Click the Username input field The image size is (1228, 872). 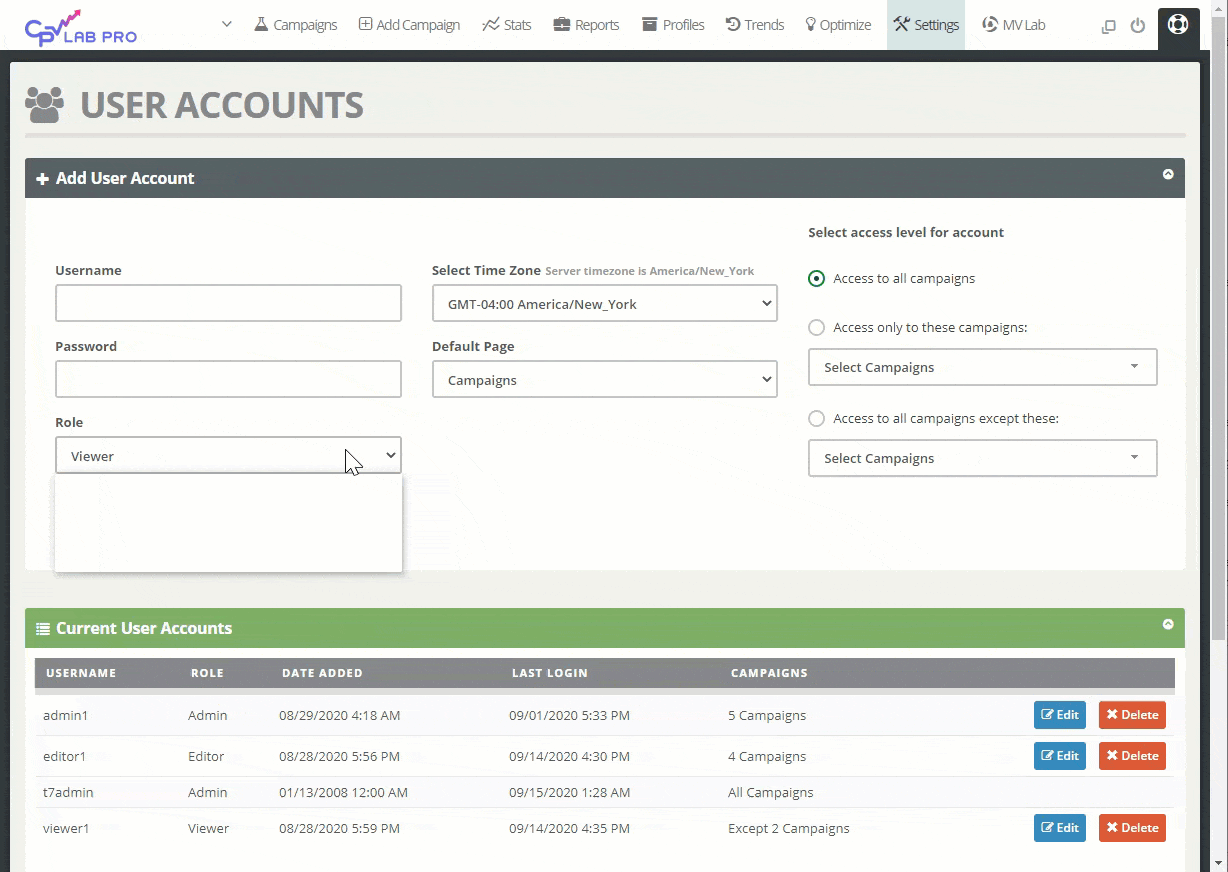(228, 303)
